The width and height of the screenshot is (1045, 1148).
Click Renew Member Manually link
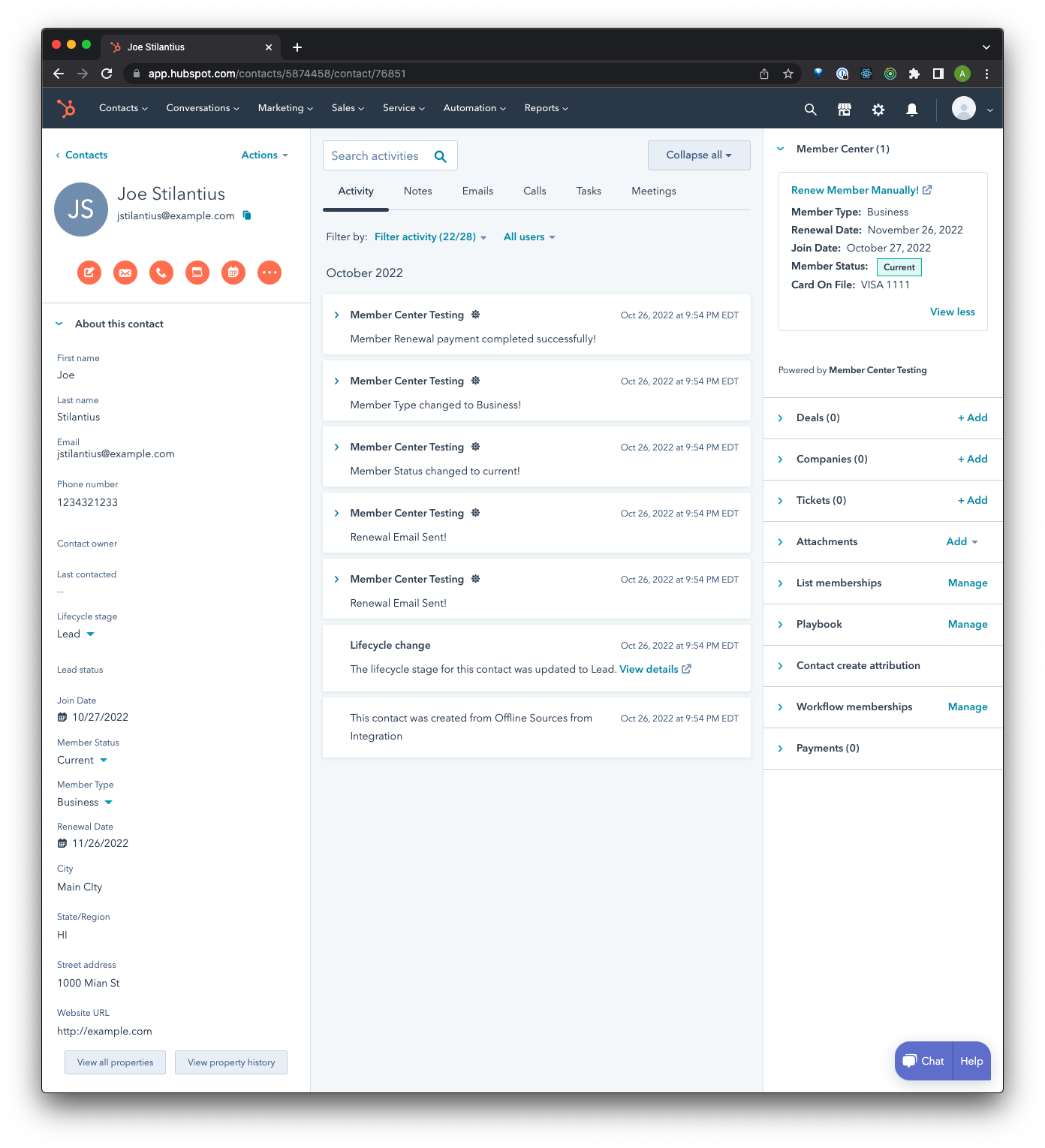856,190
